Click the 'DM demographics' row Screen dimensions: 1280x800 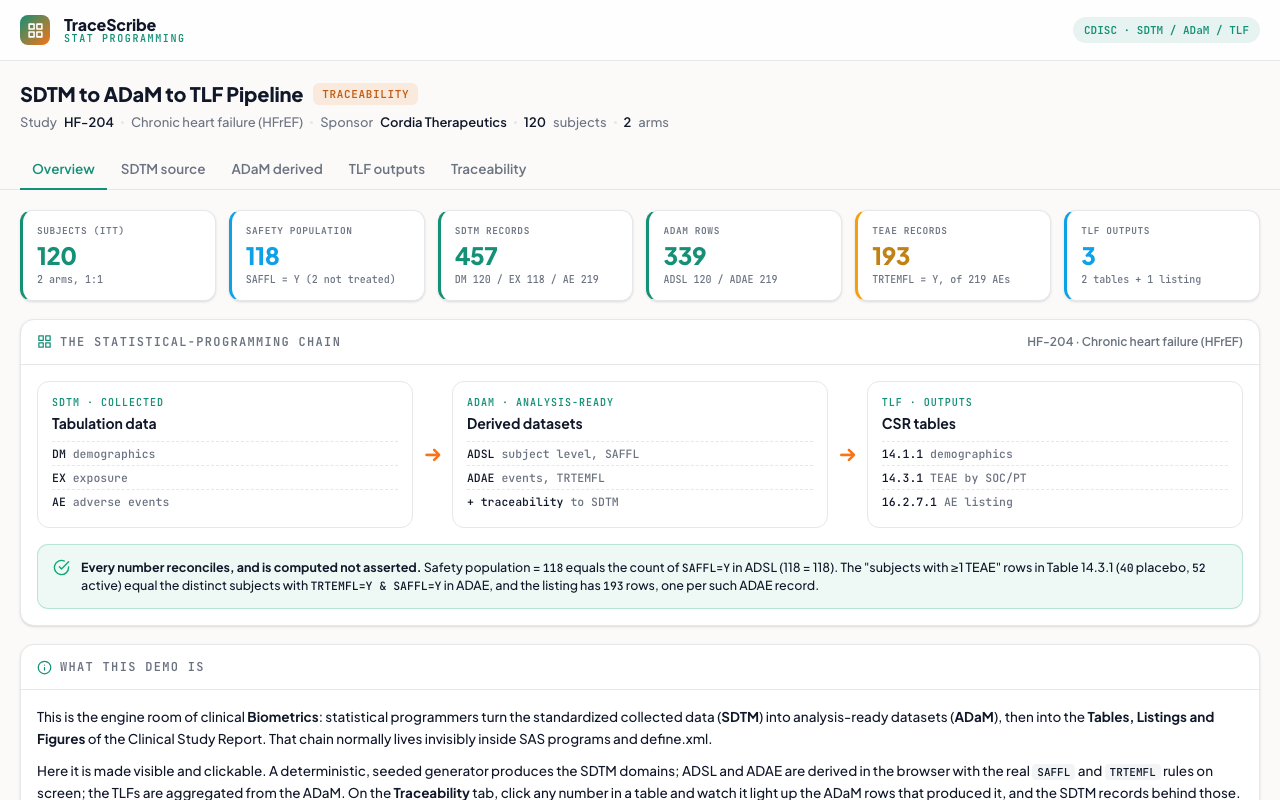225,454
